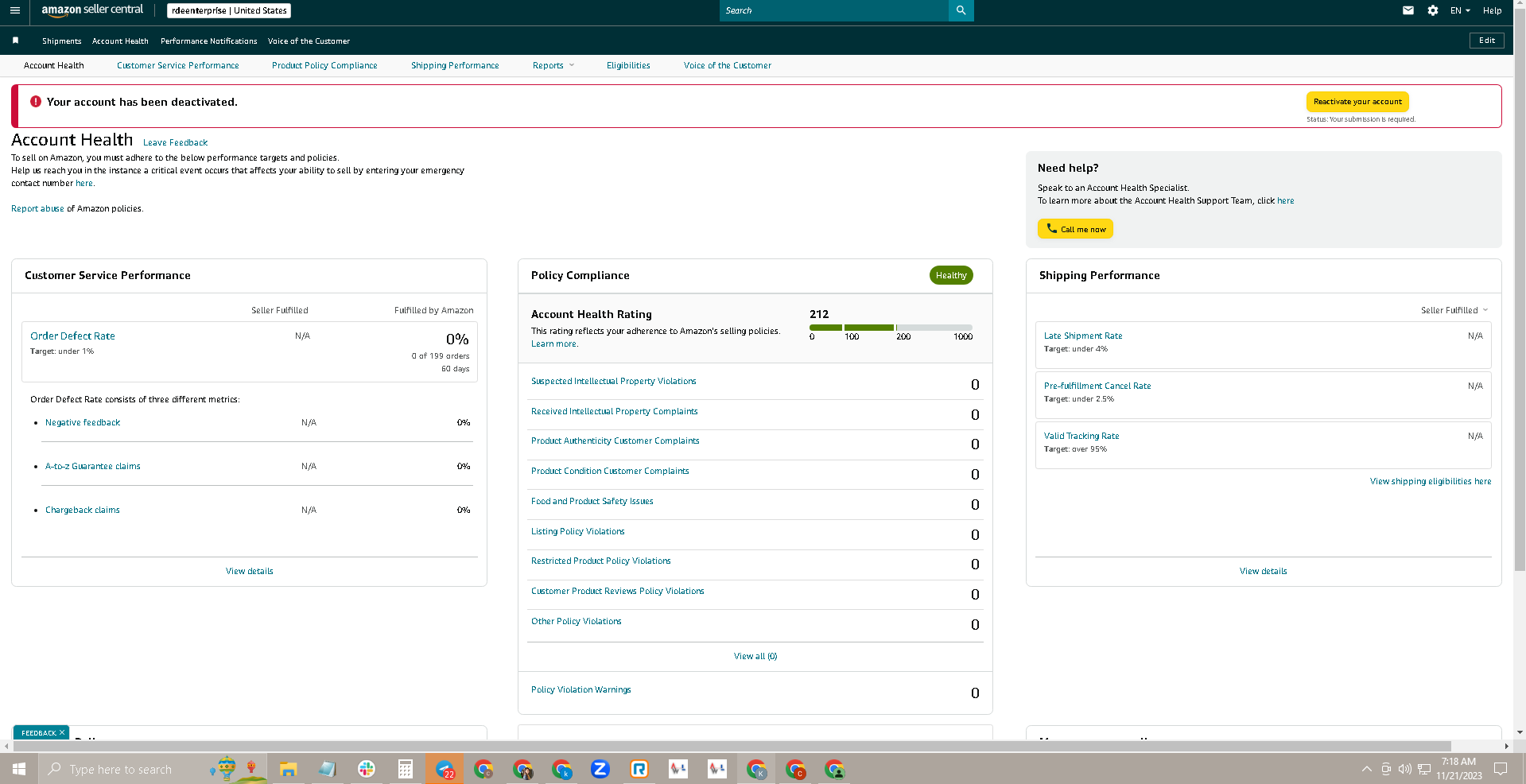
Task: Open Performance Notifications in favorites bar
Action: coord(208,41)
